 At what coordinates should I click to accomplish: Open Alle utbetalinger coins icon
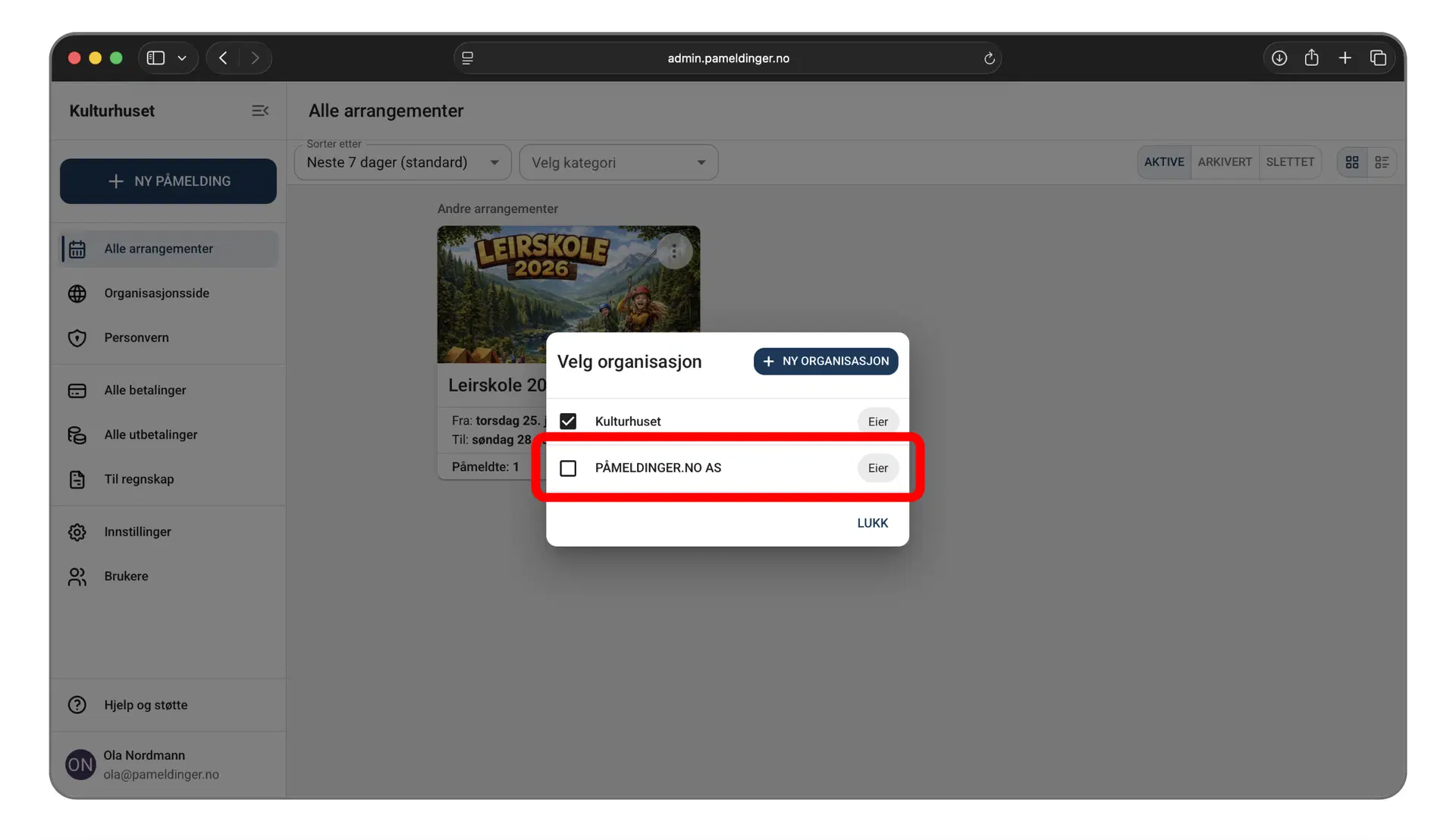(77, 435)
